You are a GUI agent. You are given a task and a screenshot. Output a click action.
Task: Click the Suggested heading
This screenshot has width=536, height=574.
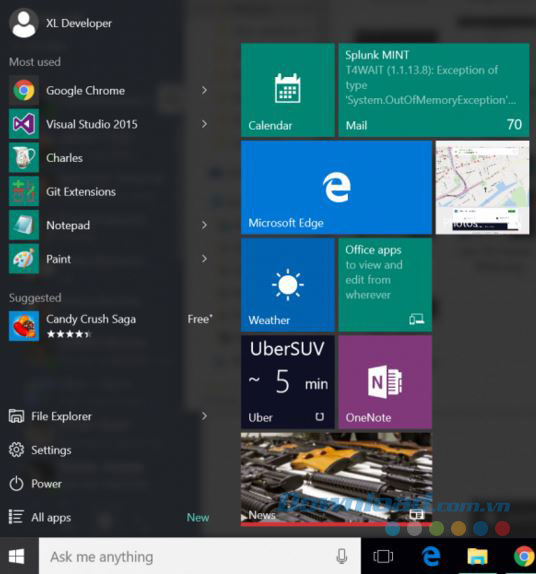[x=35, y=298]
